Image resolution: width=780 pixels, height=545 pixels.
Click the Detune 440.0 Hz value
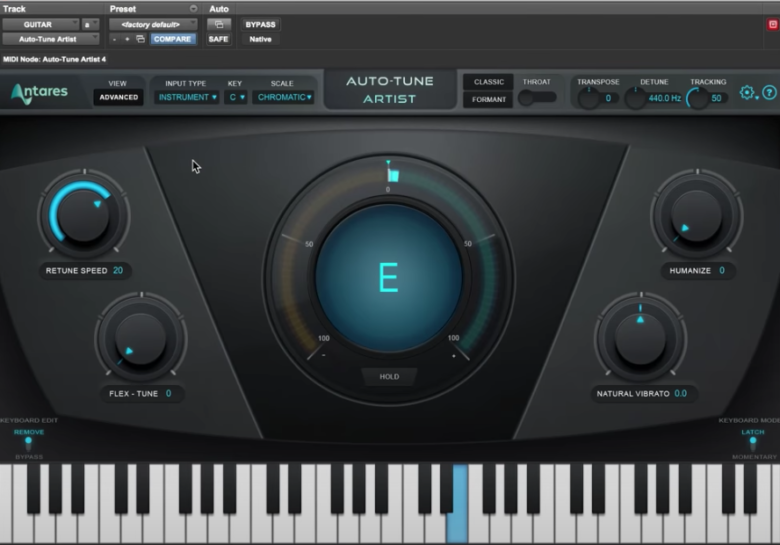pyautogui.click(x=665, y=98)
